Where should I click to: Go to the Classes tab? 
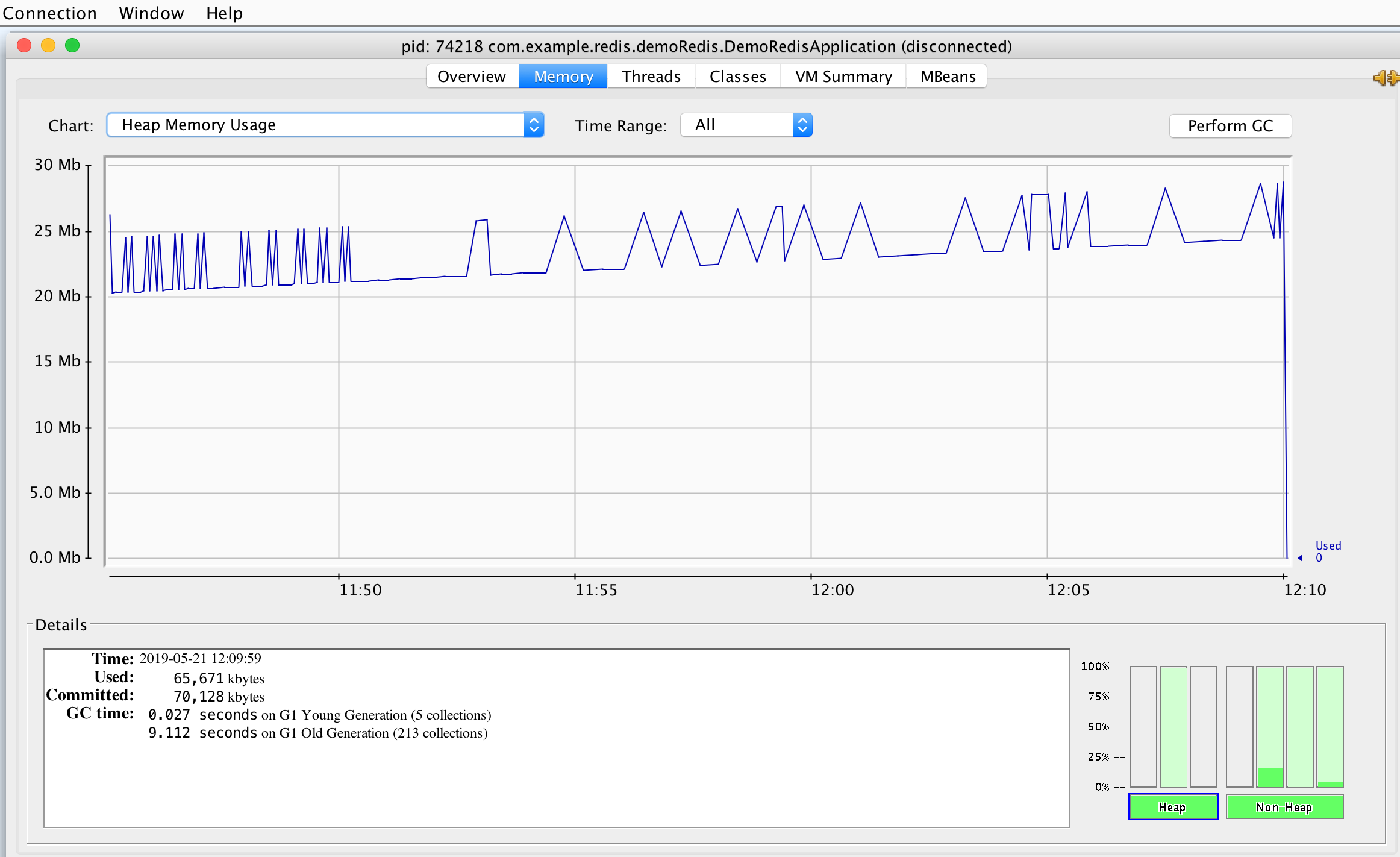coord(738,77)
